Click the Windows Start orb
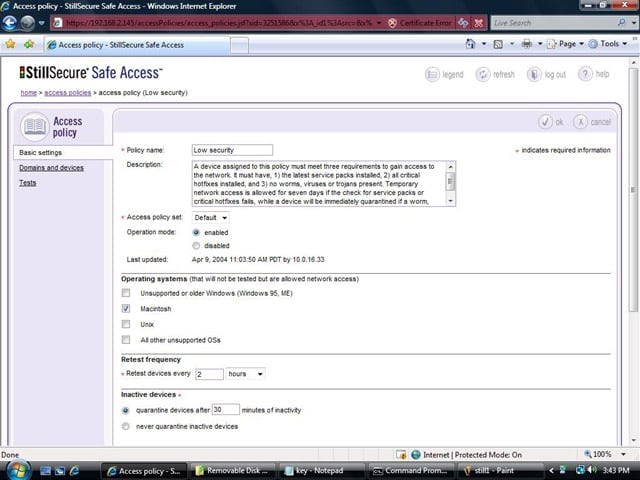Screen dimensions: 640x480 (x=18, y=470)
